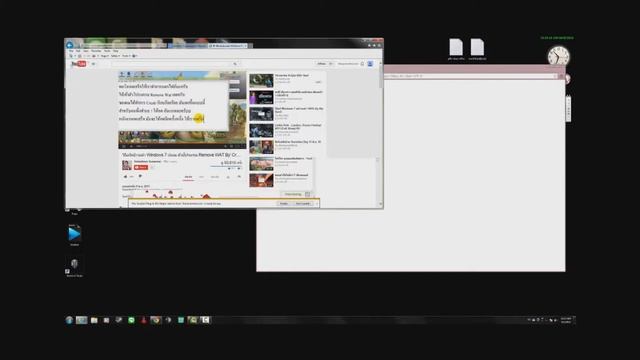Image resolution: width=640 pixels, height=360 pixels.
Task: Click the taskbar date and time display
Action: pos(566,320)
